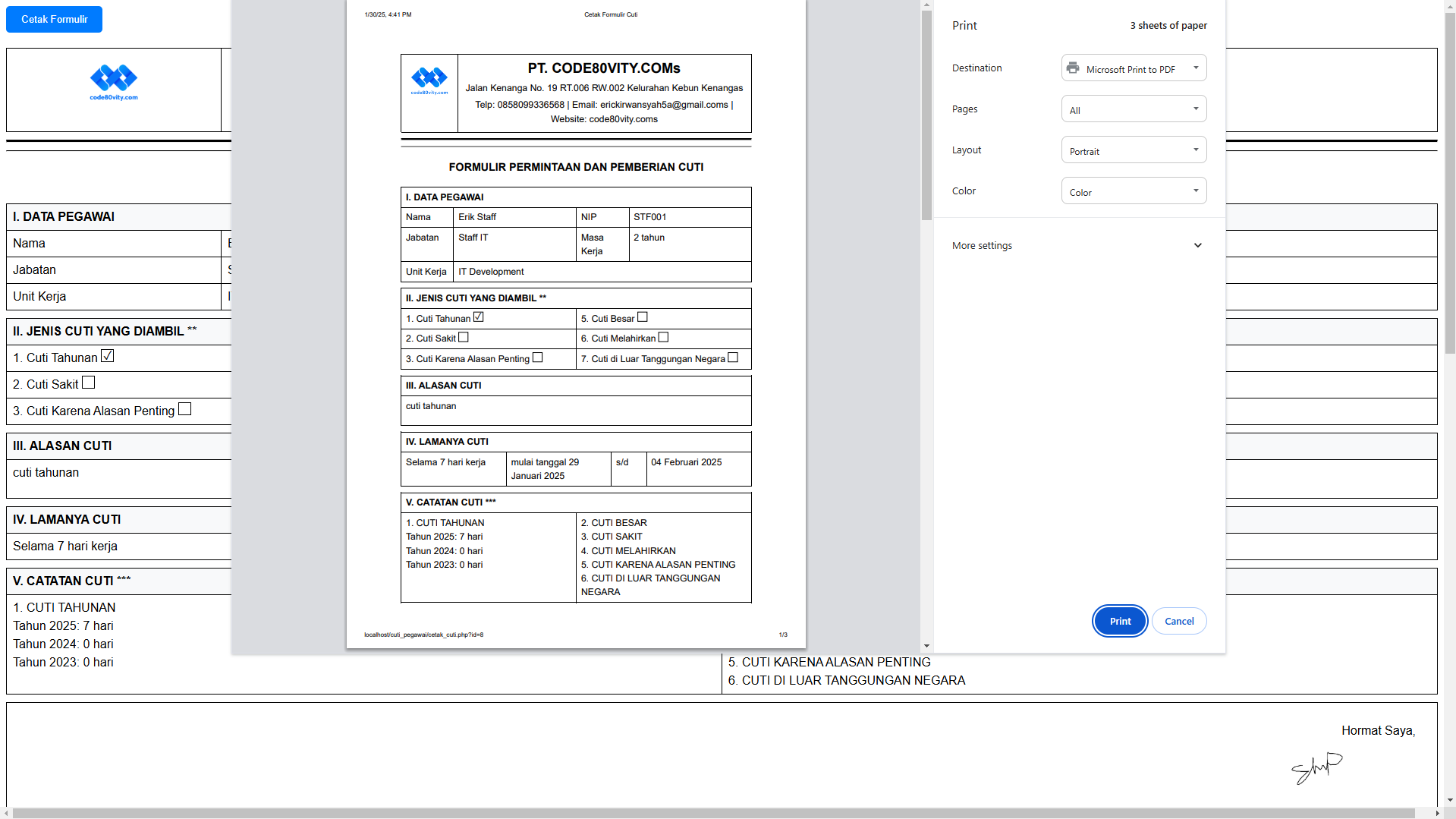Click 'Selama 7 hari kerja' in preview
Screen dimensions: 1456x819
445,462
